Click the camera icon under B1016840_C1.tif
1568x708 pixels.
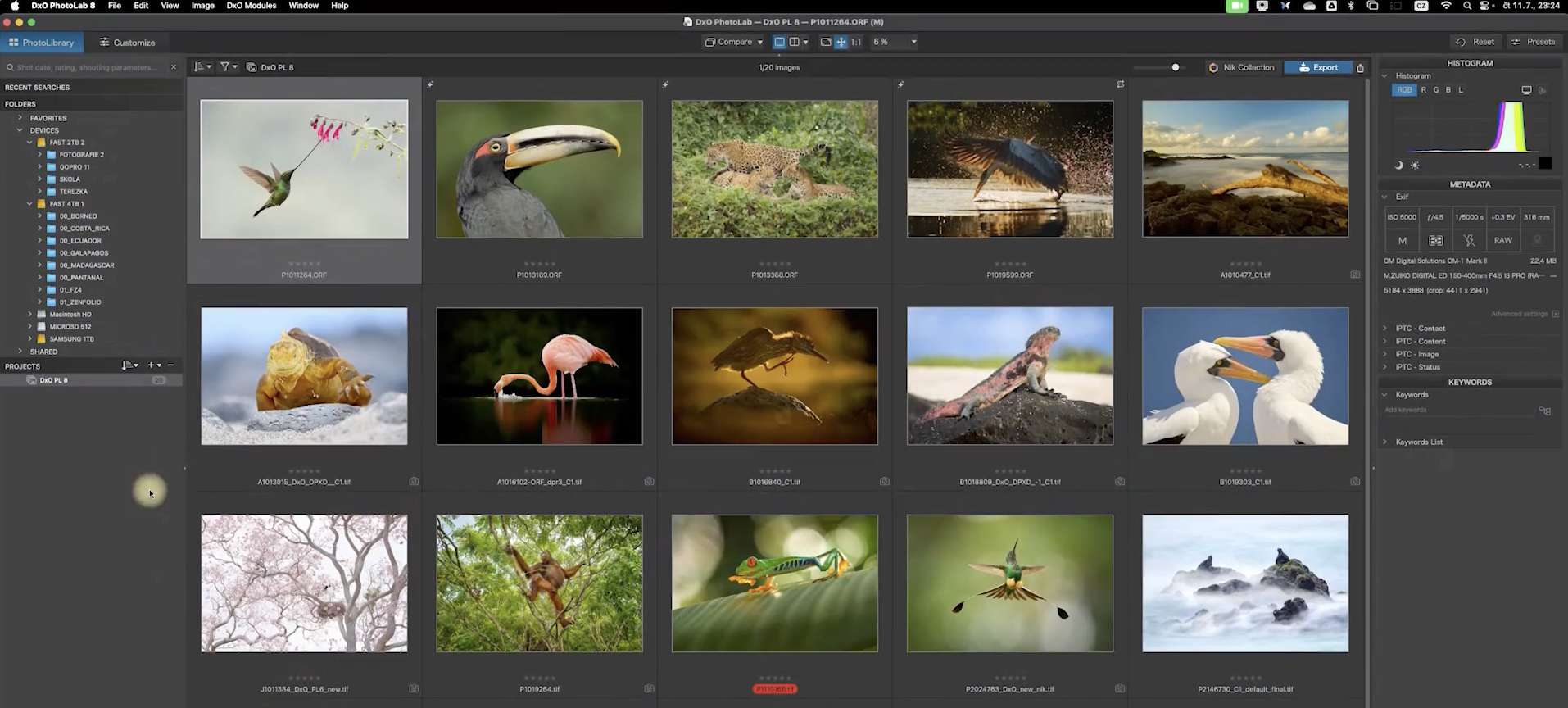(x=884, y=482)
